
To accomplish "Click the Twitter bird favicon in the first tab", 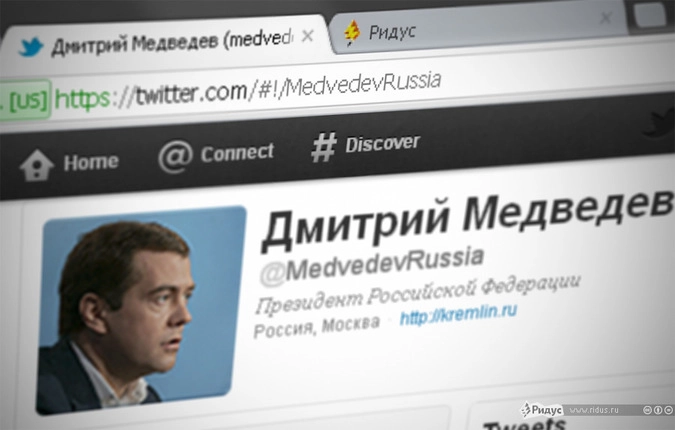I will point(31,46).
